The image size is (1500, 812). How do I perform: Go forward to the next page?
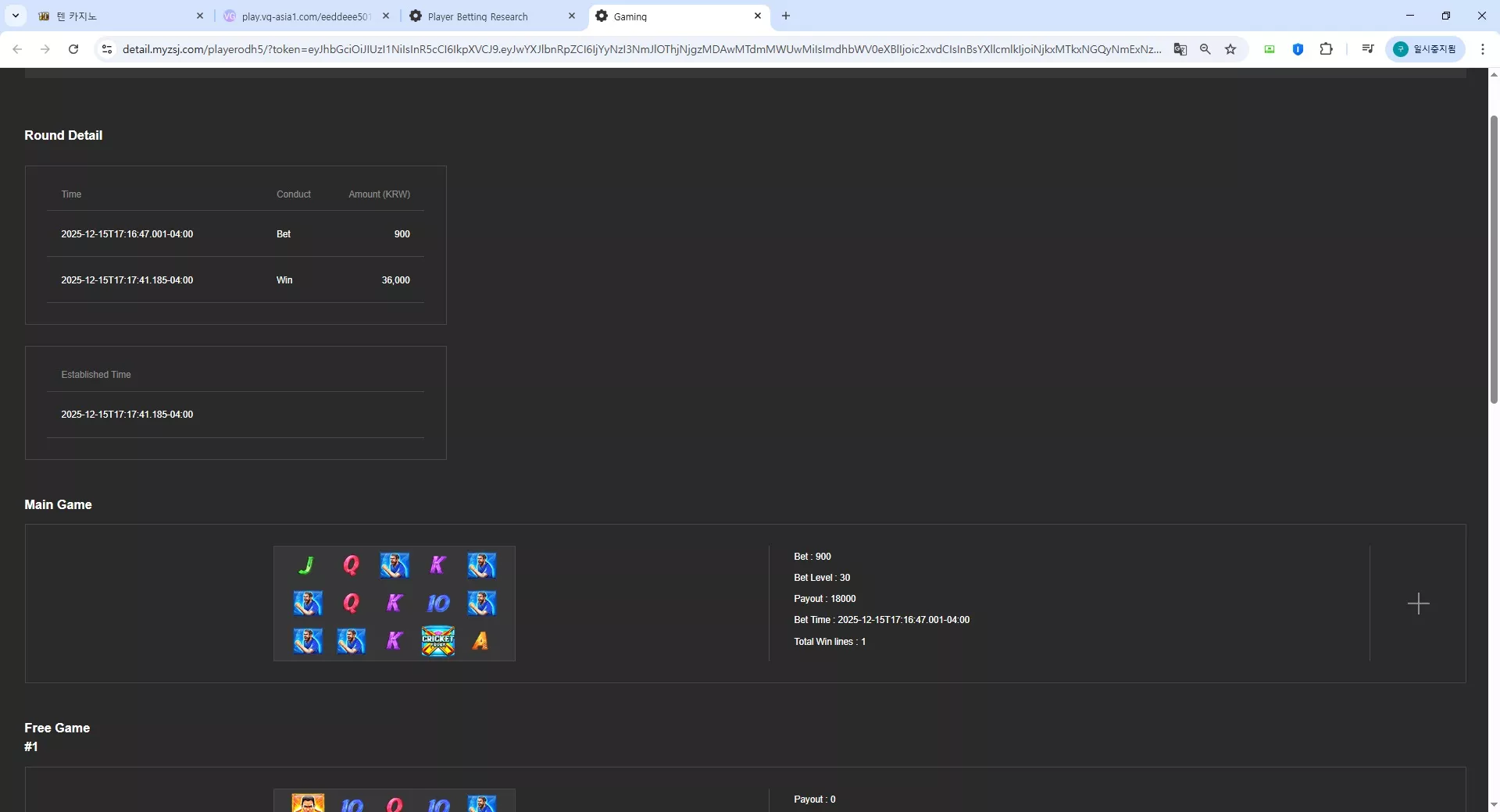click(x=45, y=49)
